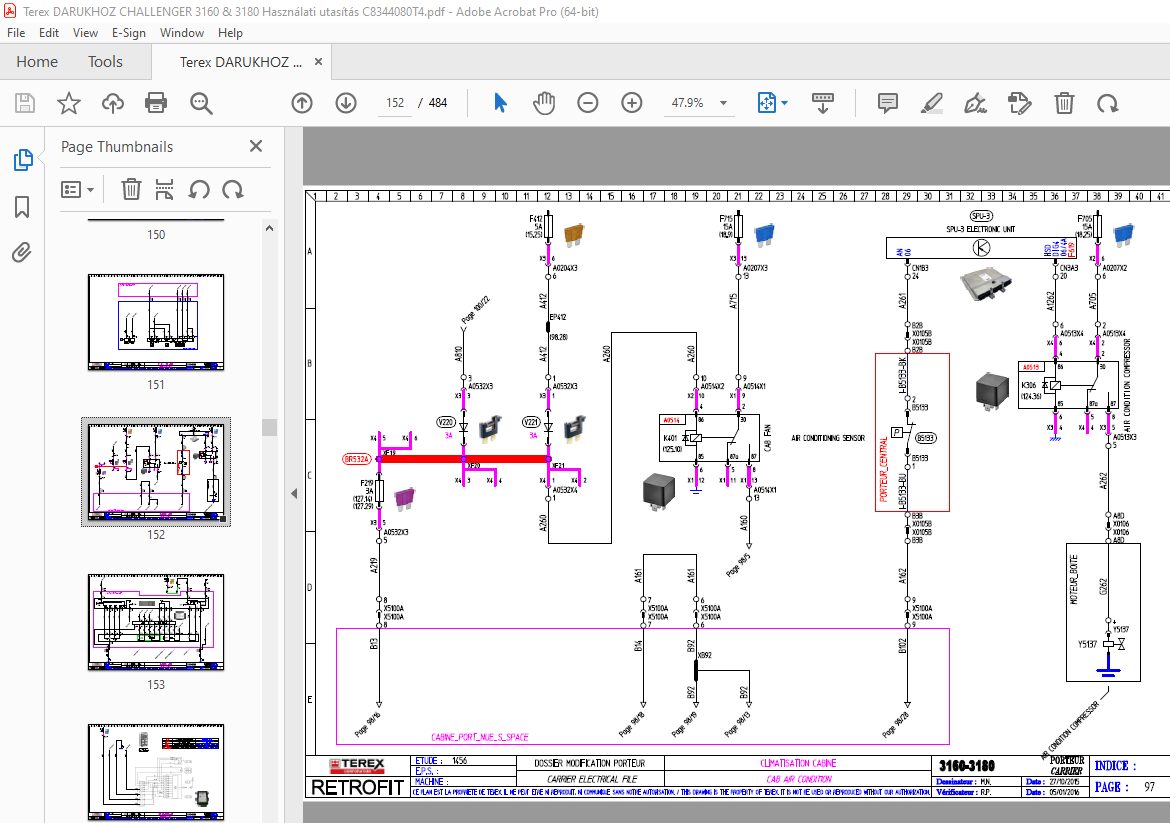
Task: Open the Attachments paperclip panel
Action: click(x=22, y=253)
